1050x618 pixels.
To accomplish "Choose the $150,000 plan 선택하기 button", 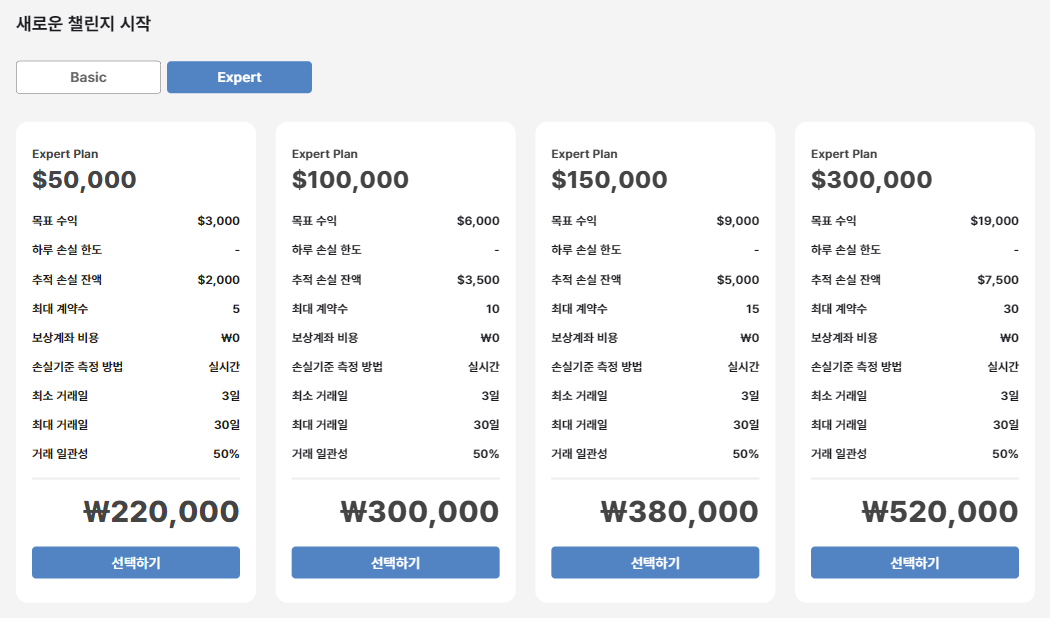I will pos(655,563).
